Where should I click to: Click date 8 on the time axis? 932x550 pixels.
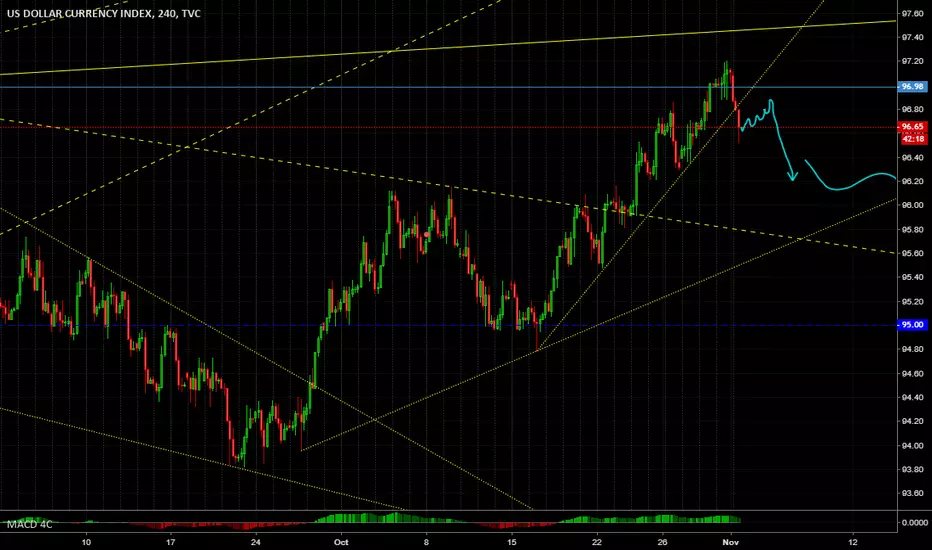point(426,542)
